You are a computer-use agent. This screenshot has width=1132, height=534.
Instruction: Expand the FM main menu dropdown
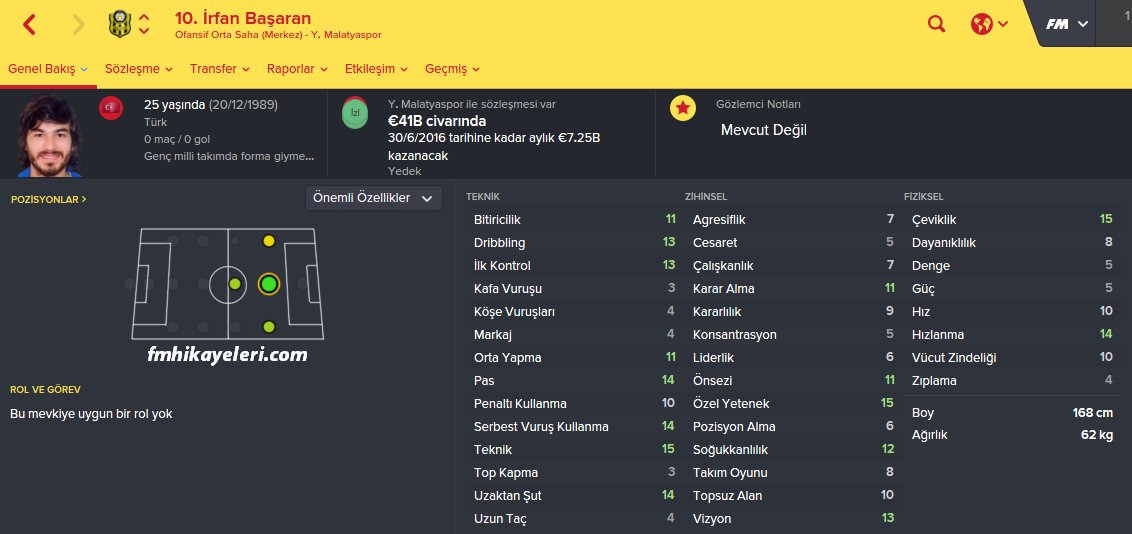coord(1067,24)
